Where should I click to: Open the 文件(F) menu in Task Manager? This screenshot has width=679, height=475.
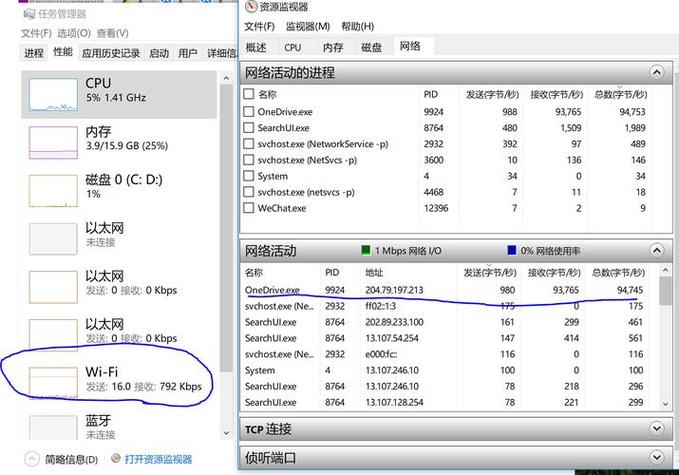36,33
